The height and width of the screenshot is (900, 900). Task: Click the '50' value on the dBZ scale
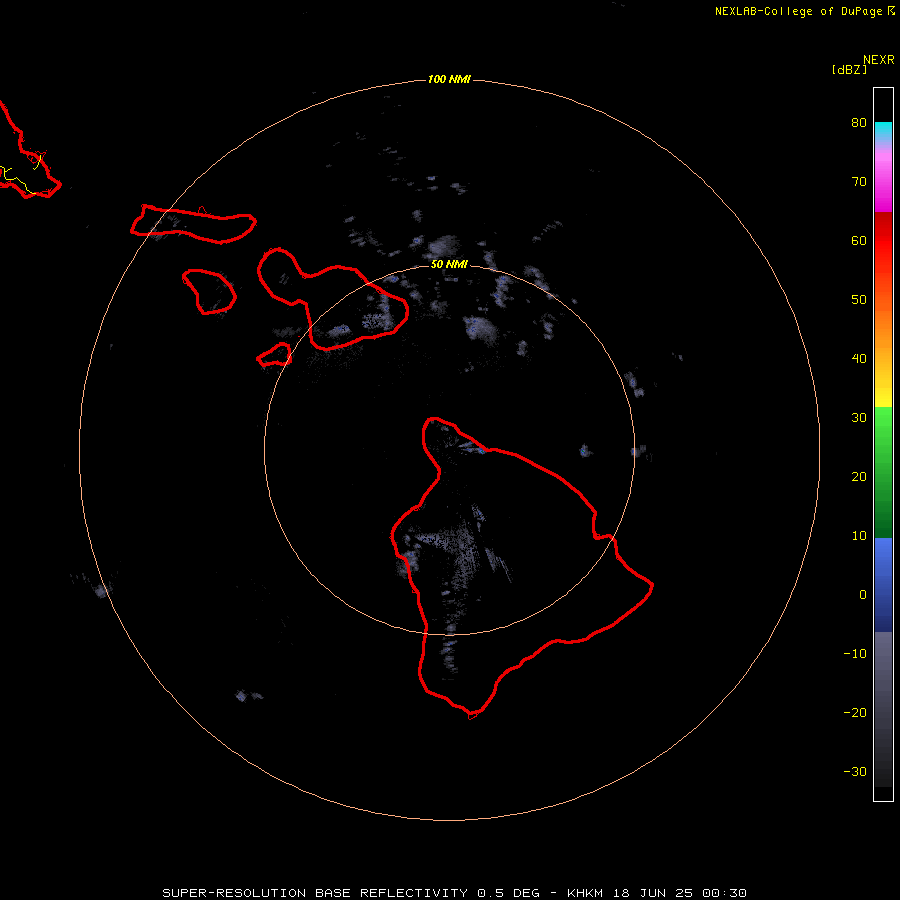click(x=859, y=300)
